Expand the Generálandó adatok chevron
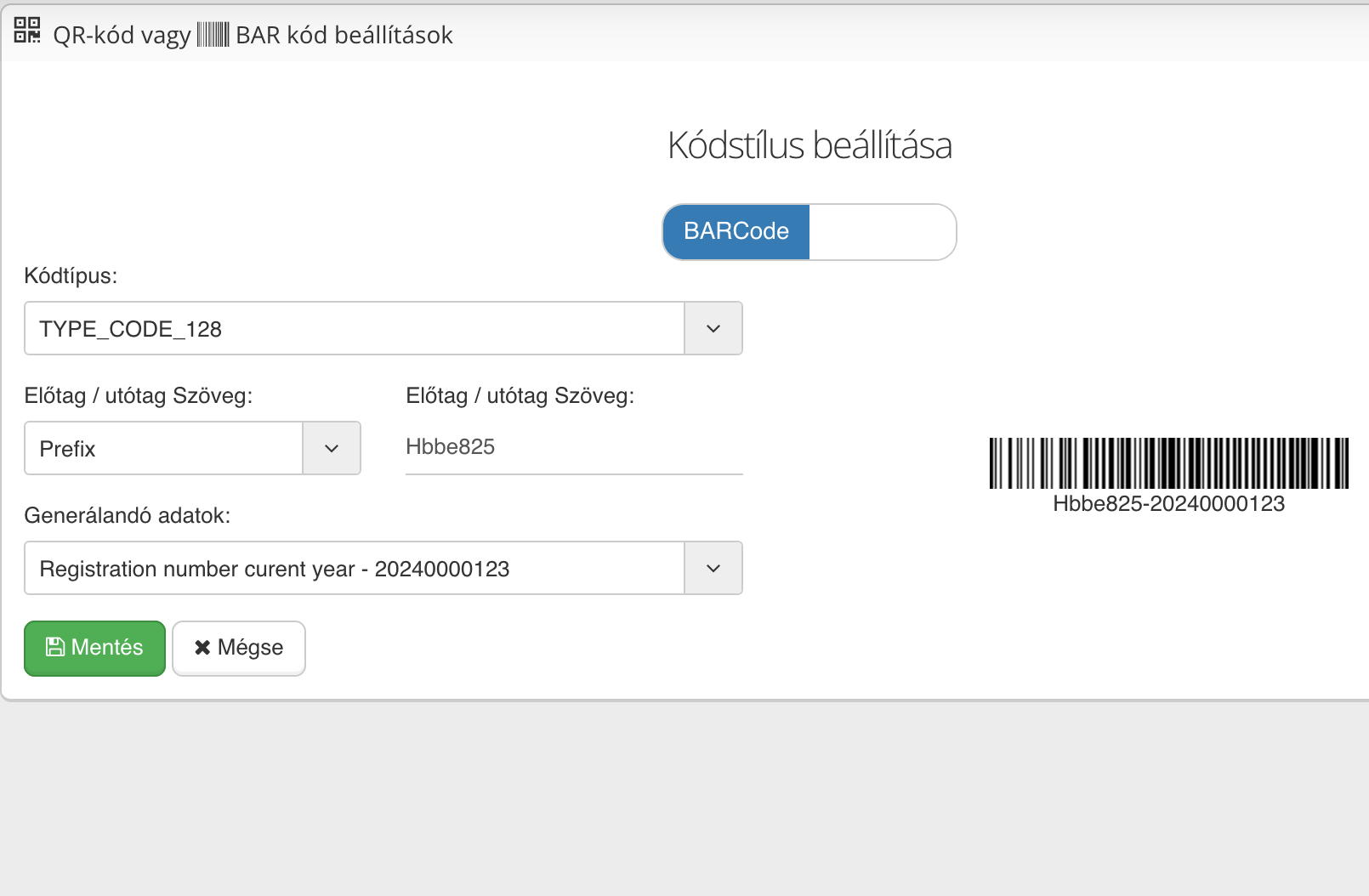Screen dimensions: 1369x896 coord(713,569)
